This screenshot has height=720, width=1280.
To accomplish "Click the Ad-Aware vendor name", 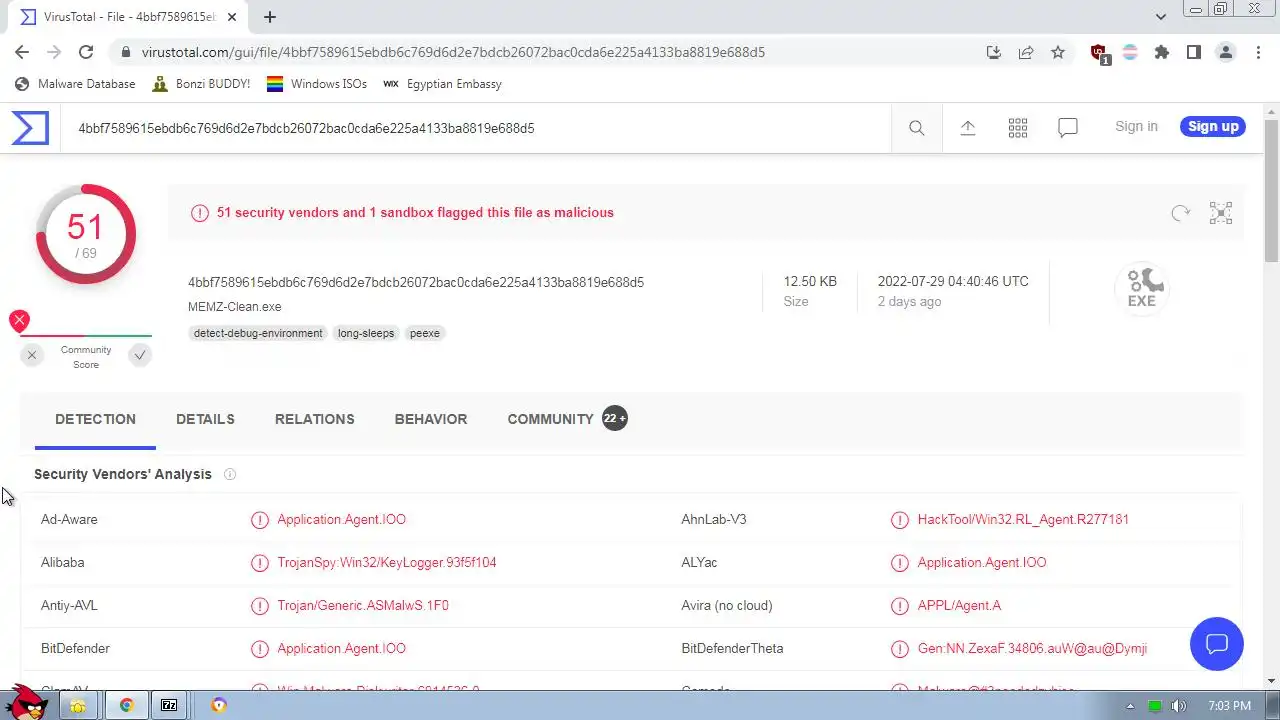I will (69, 519).
